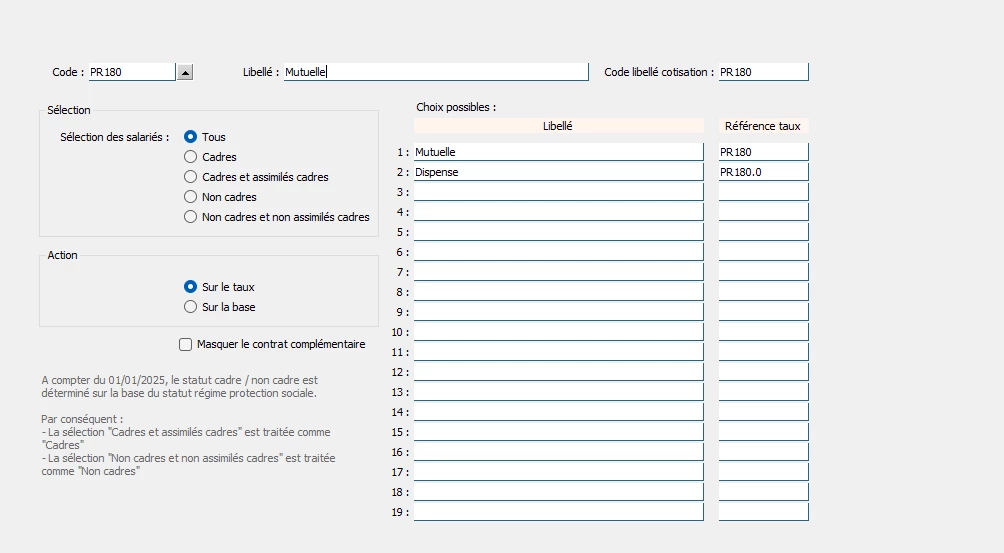Image resolution: width=1004 pixels, height=553 pixels.
Task: Click the empty Libellé field in row 19
Action: click(558, 512)
